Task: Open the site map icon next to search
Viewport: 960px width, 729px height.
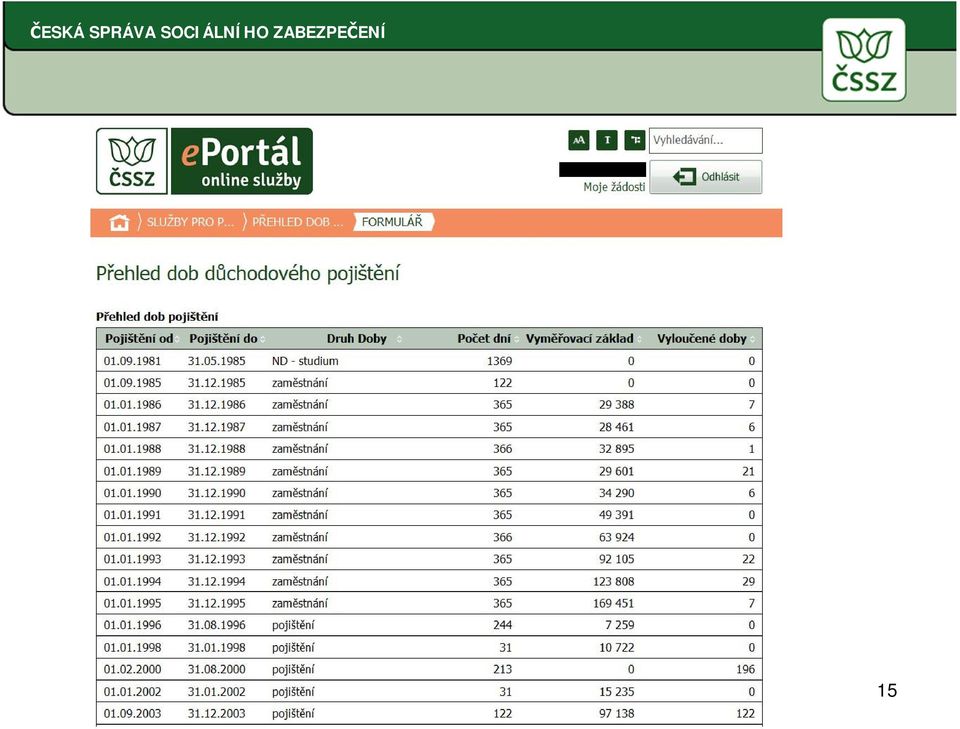Action: click(x=635, y=140)
